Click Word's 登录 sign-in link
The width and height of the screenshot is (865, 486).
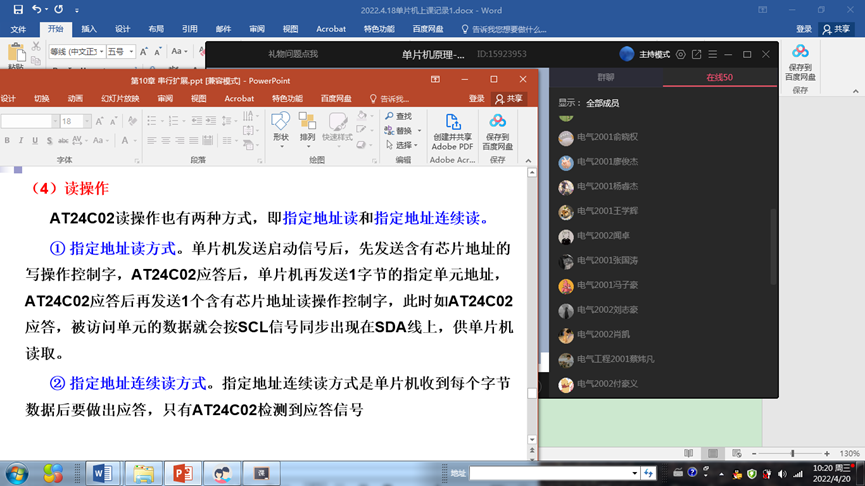click(x=803, y=29)
